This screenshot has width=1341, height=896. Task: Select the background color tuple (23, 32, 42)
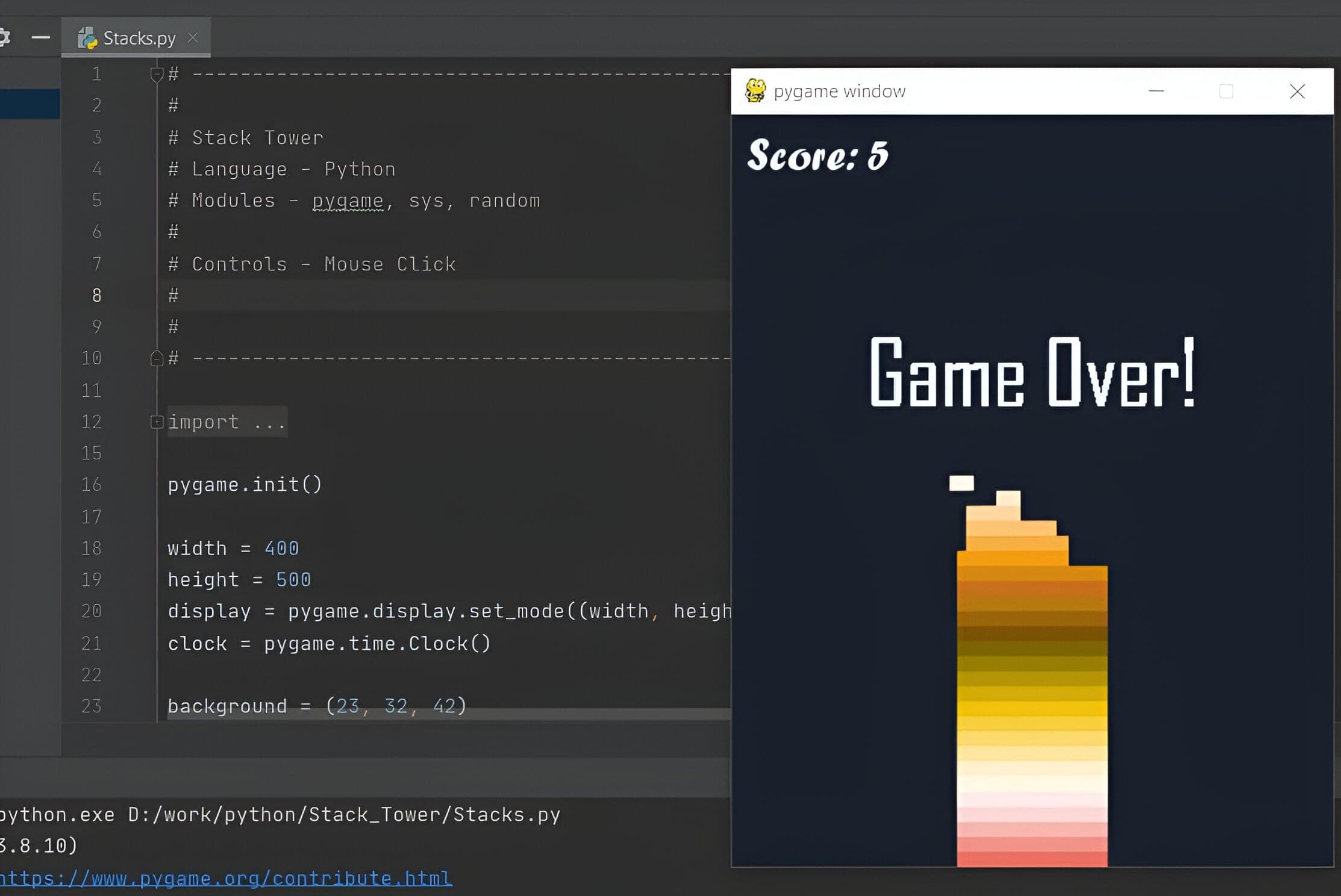coord(395,705)
